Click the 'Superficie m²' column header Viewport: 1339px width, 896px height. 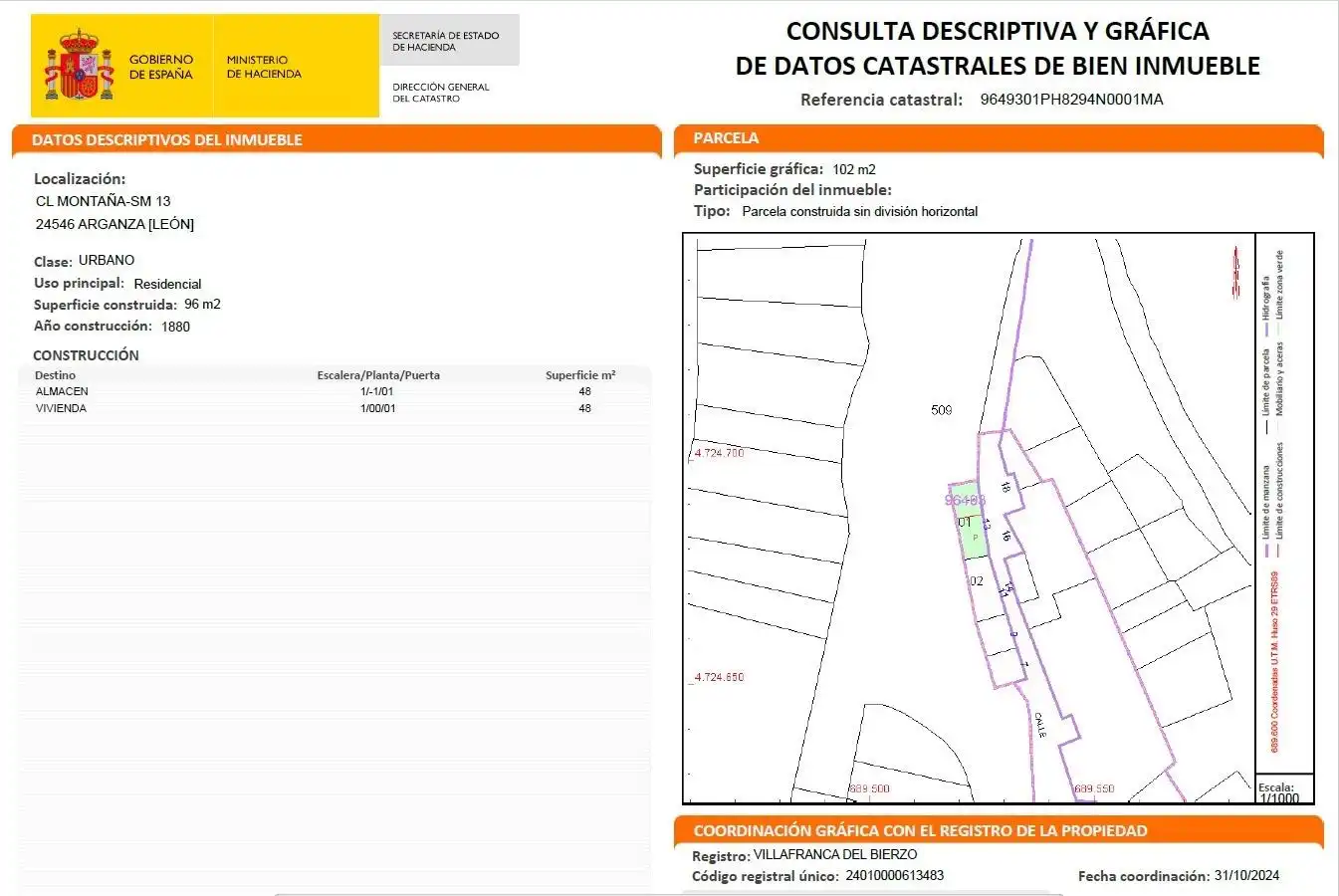coord(580,375)
